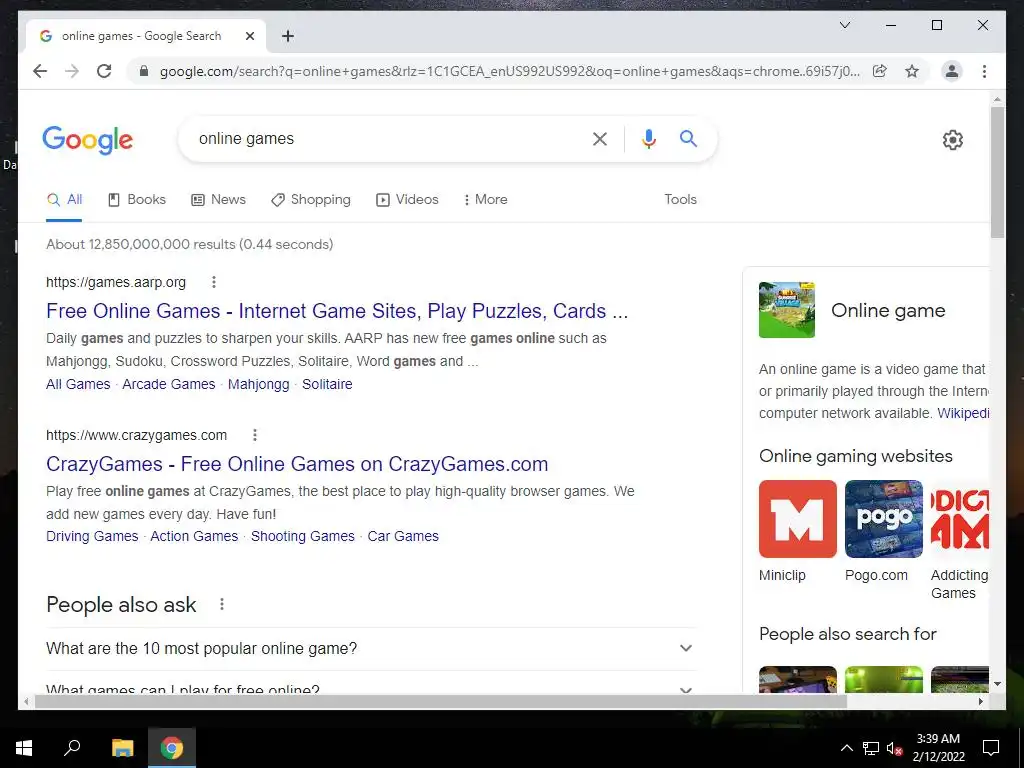Open the Windows notification center

(x=991, y=748)
